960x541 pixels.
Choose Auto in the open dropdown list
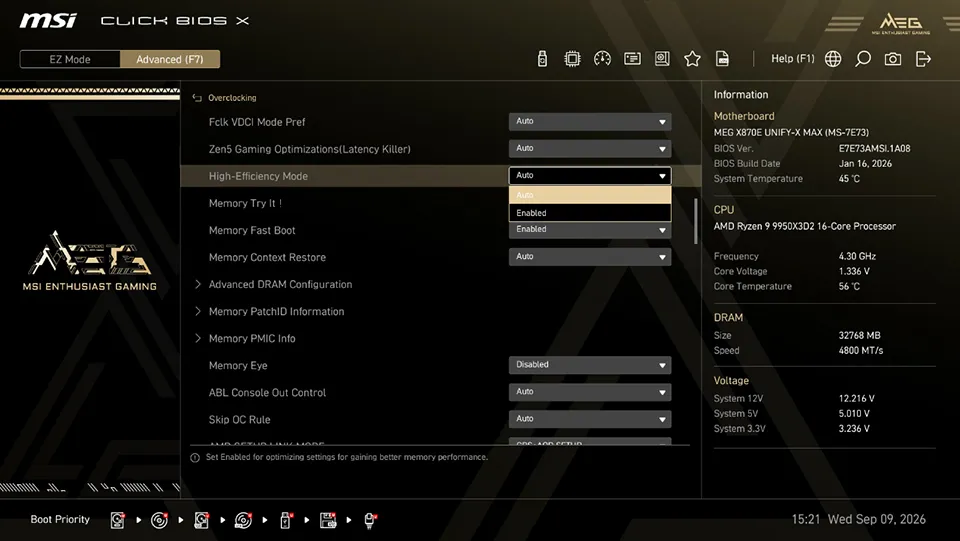[590, 195]
